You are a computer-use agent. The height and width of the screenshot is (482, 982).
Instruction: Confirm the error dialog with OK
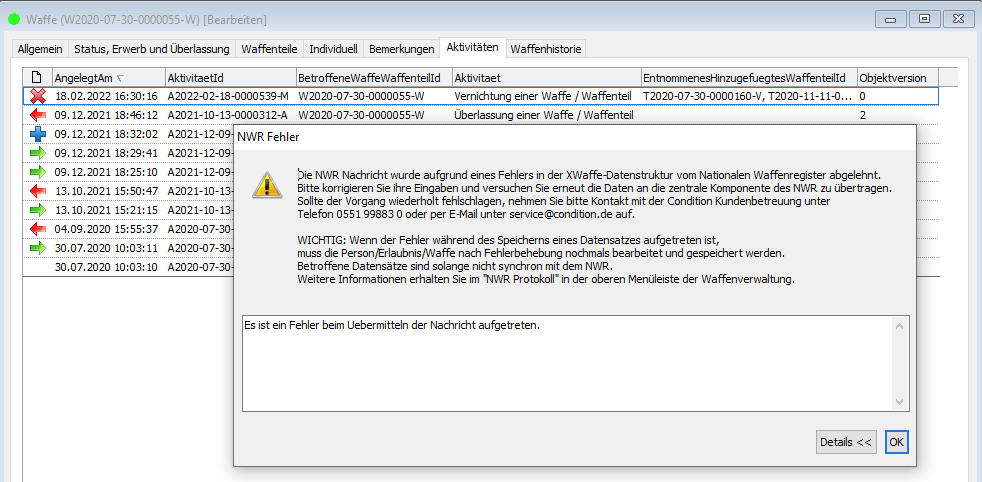click(897, 442)
